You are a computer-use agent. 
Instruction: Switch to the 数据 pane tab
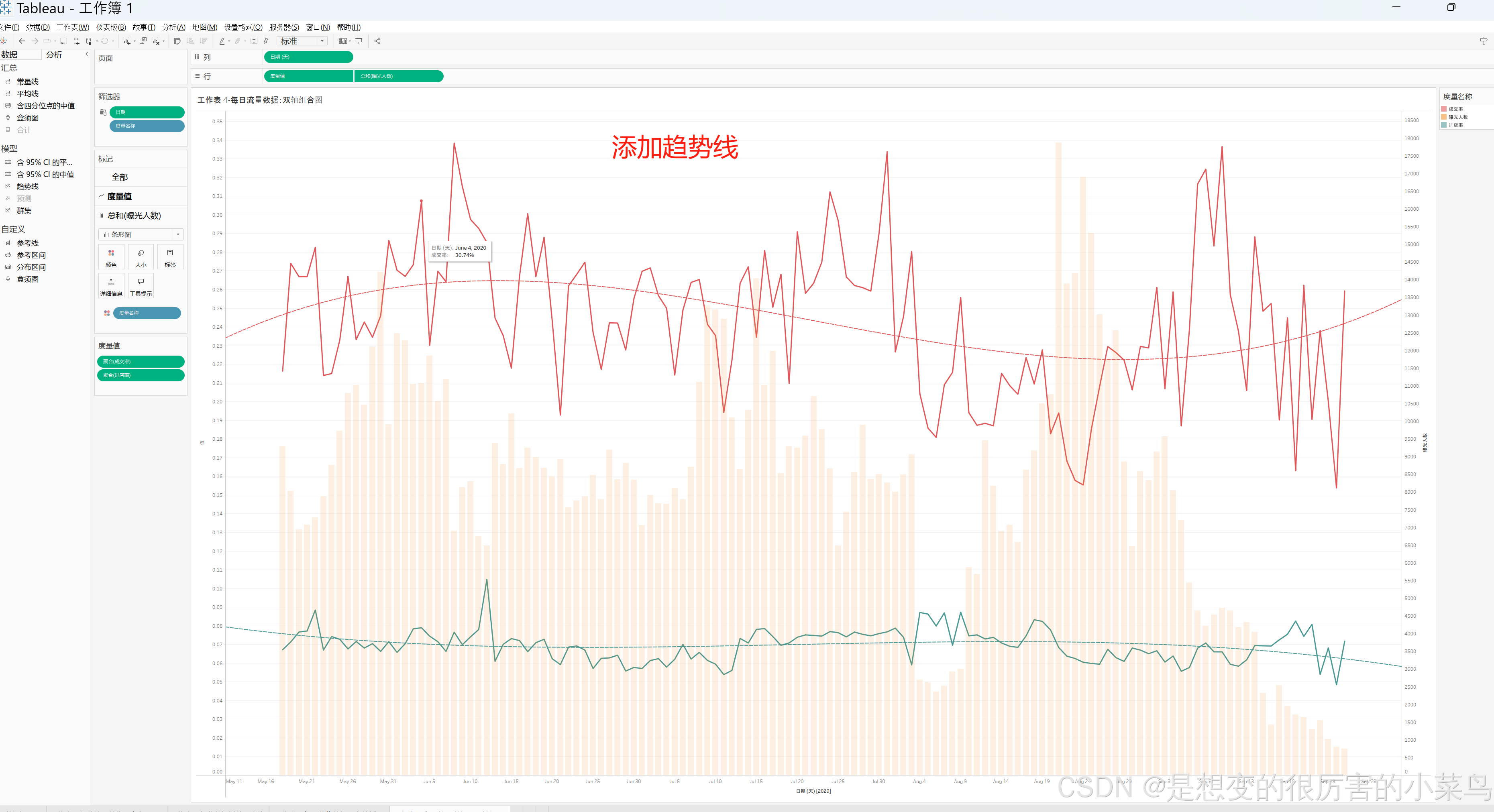[x=10, y=55]
